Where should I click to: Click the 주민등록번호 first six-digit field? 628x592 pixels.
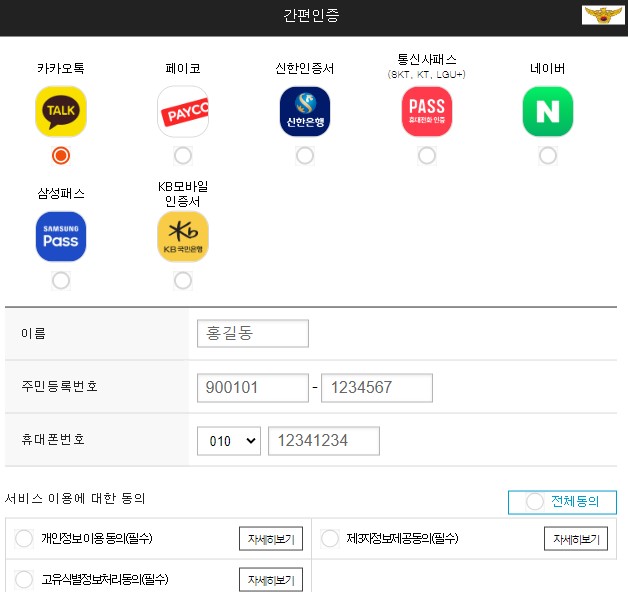pos(253,388)
